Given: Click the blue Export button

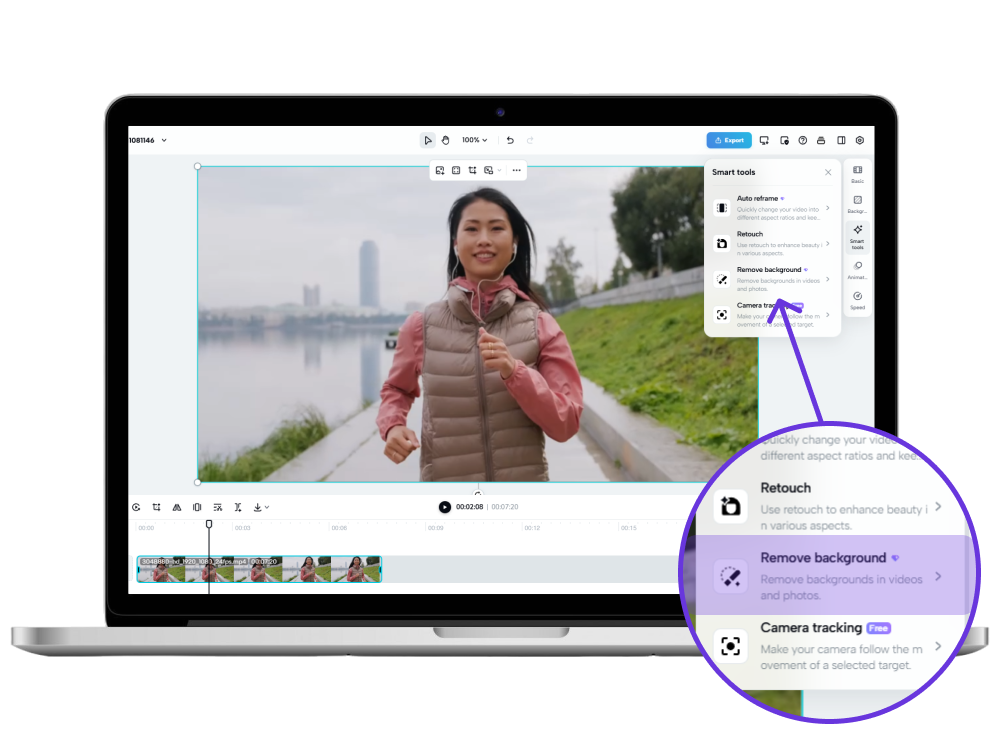Looking at the screenshot, I should pos(728,140).
